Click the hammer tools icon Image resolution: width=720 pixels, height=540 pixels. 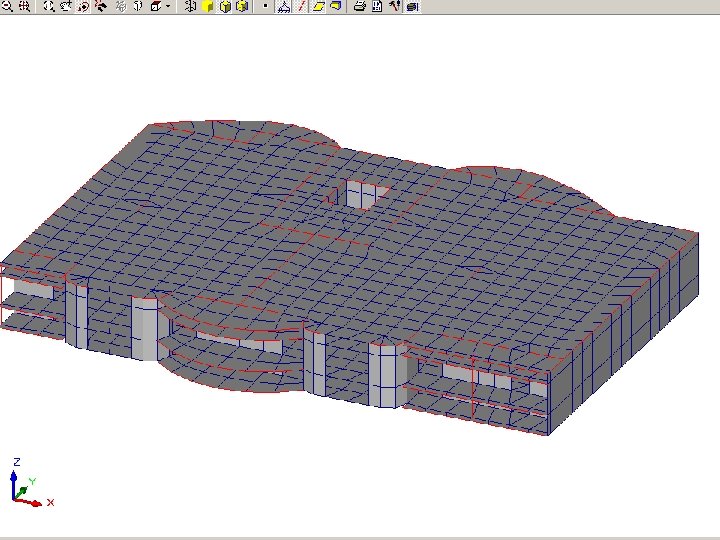click(394, 6)
